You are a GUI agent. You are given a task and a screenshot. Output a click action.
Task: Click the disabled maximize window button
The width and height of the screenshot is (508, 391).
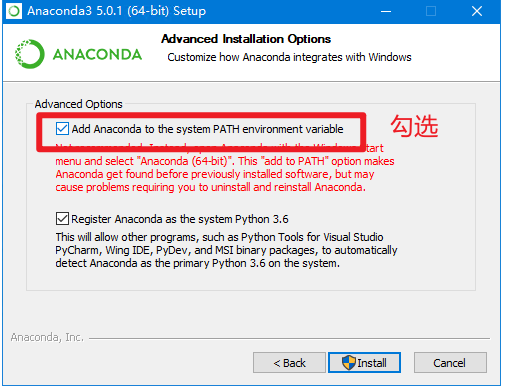pyautogui.click(x=431, y=11)
